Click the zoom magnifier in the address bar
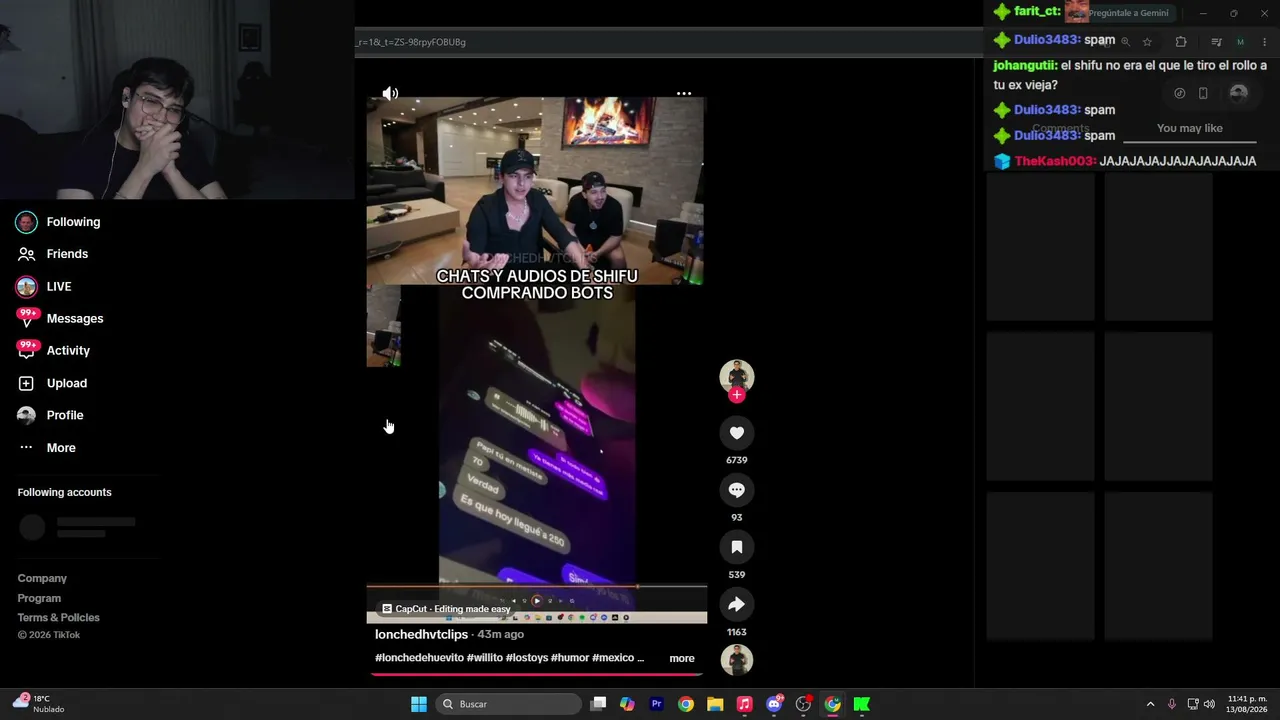This screenshot has width=1280, height=720. [x=1125, y=42]
